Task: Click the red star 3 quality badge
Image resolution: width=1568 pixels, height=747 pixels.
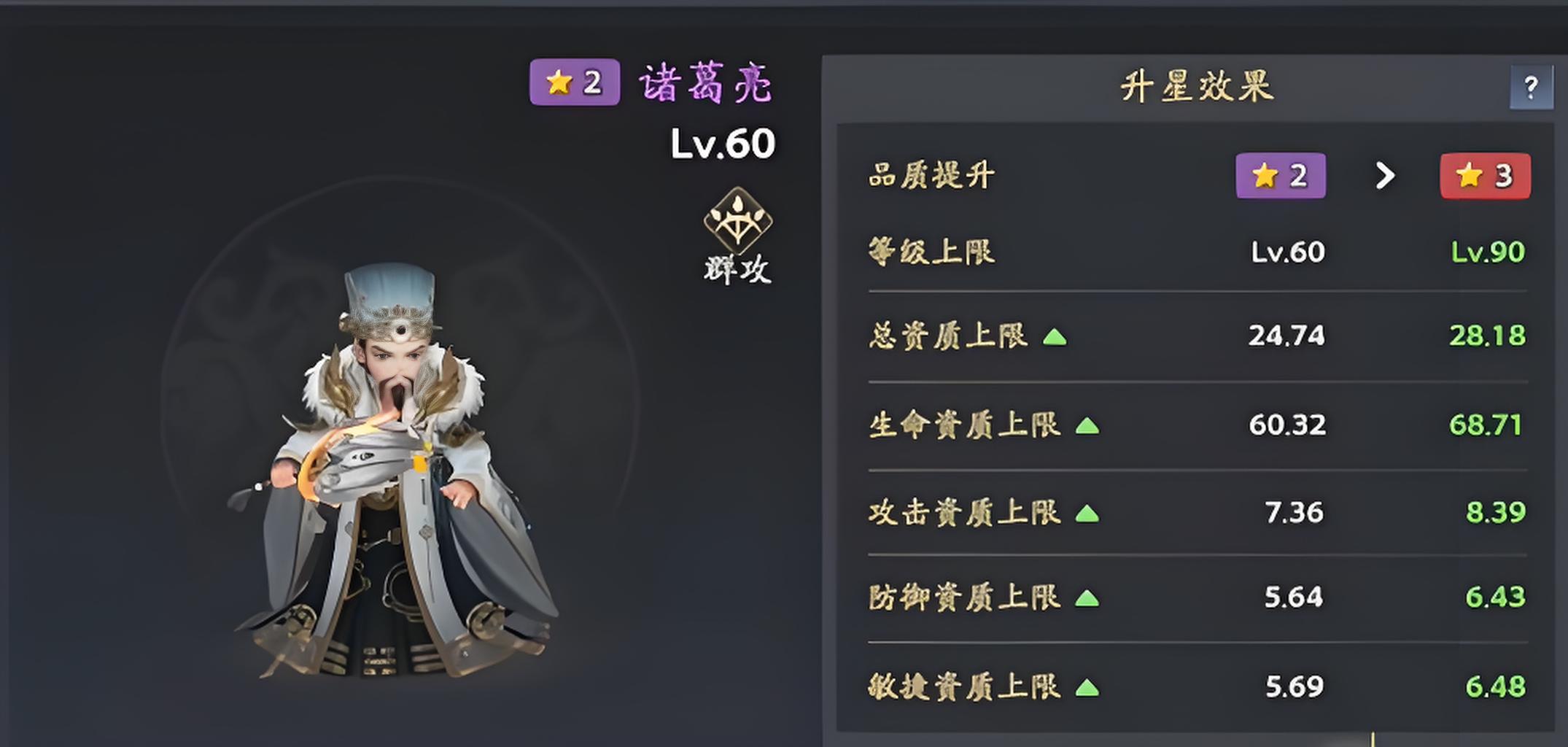Action: (x=1485, y=176)
